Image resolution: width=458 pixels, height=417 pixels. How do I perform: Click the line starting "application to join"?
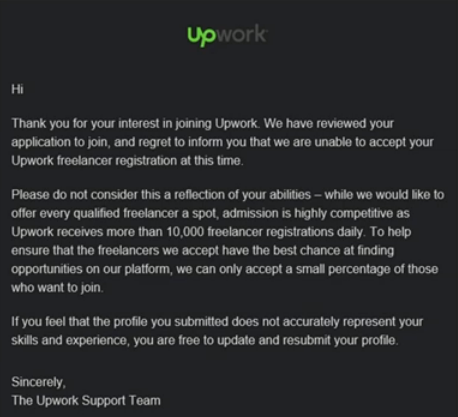pos(222,142)
